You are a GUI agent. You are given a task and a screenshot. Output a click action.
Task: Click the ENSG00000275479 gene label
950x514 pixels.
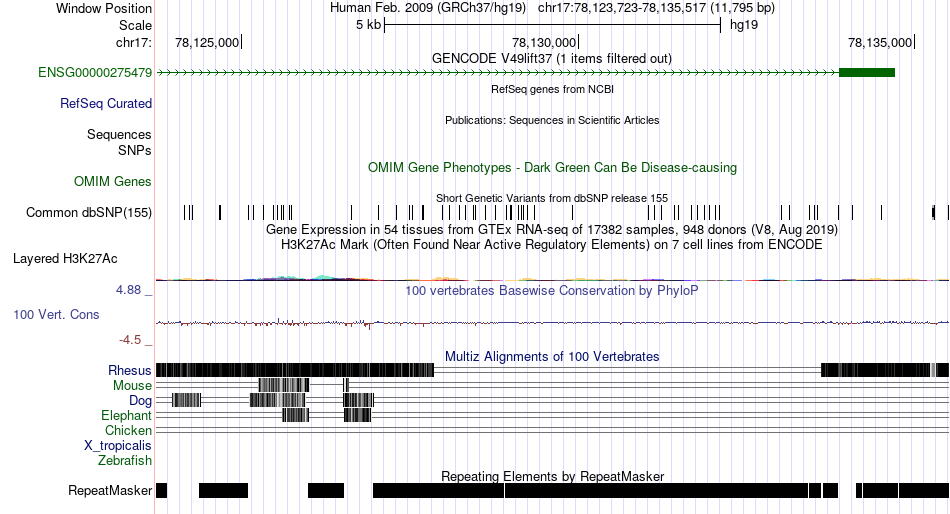95,73
